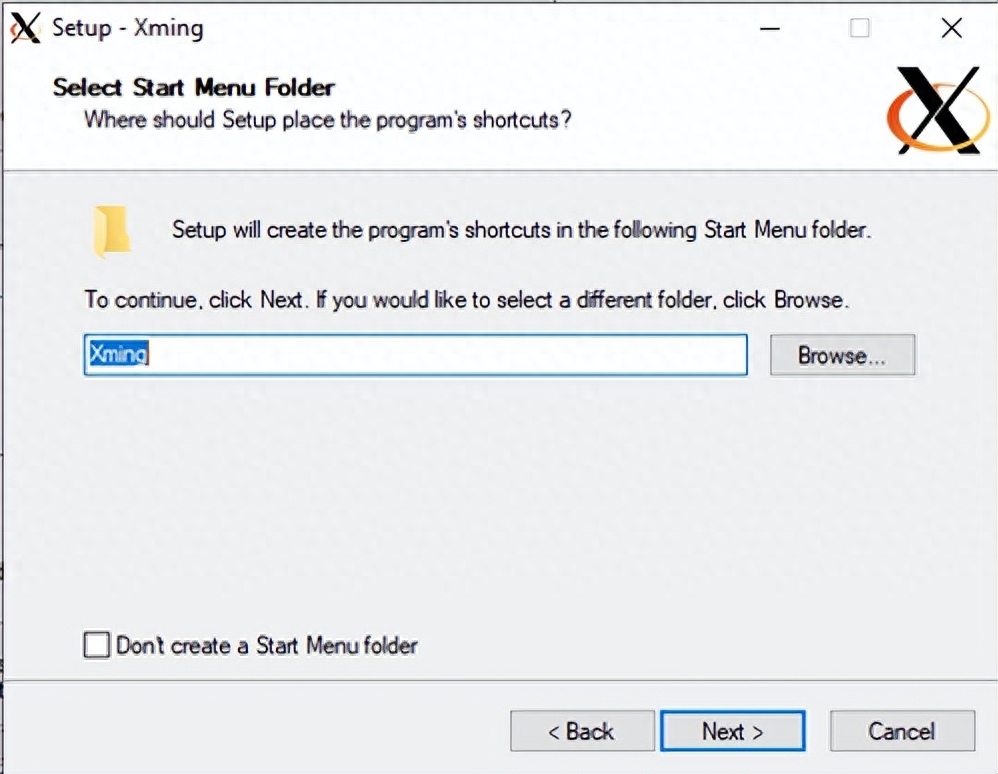This screenshot has width=998, height=774.
Task: Place cursor in empty part of folder name field
Action: [446, 355]
